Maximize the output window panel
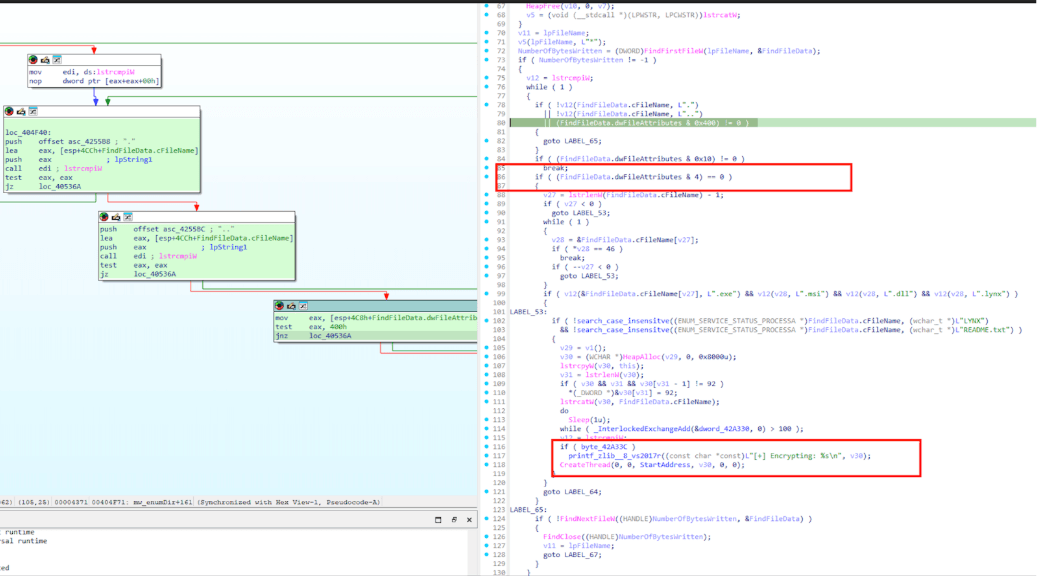 (x=453, y=520)
